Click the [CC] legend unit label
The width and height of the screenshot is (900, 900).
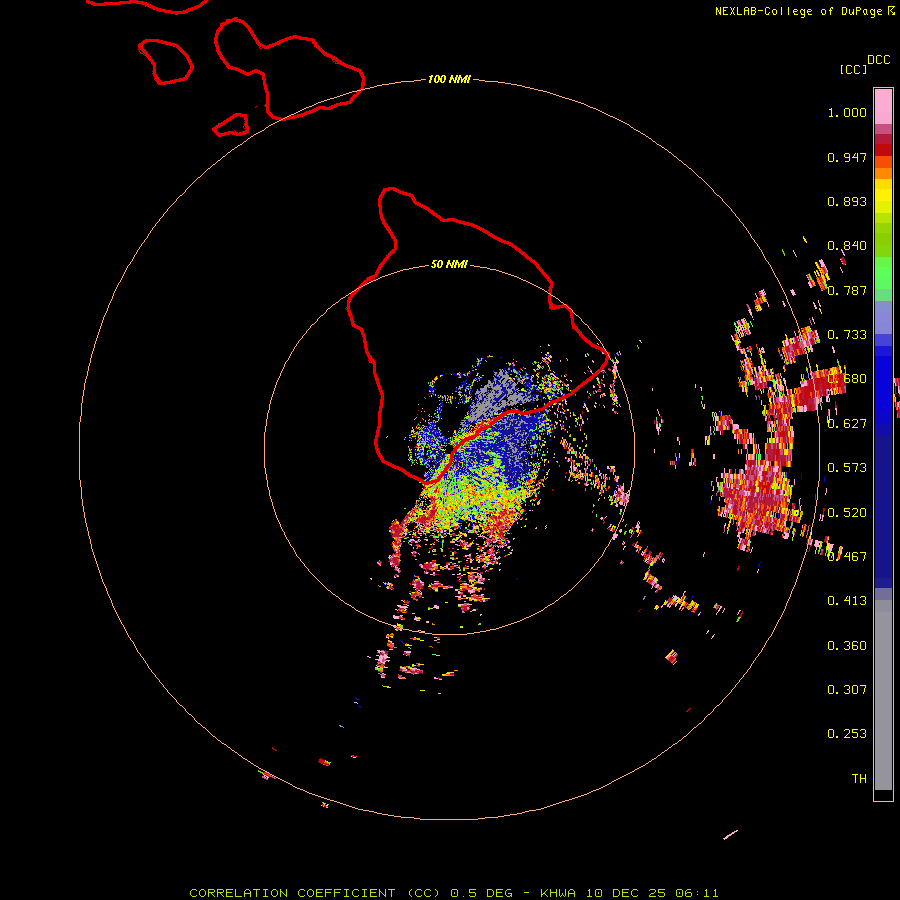[853, 69]
